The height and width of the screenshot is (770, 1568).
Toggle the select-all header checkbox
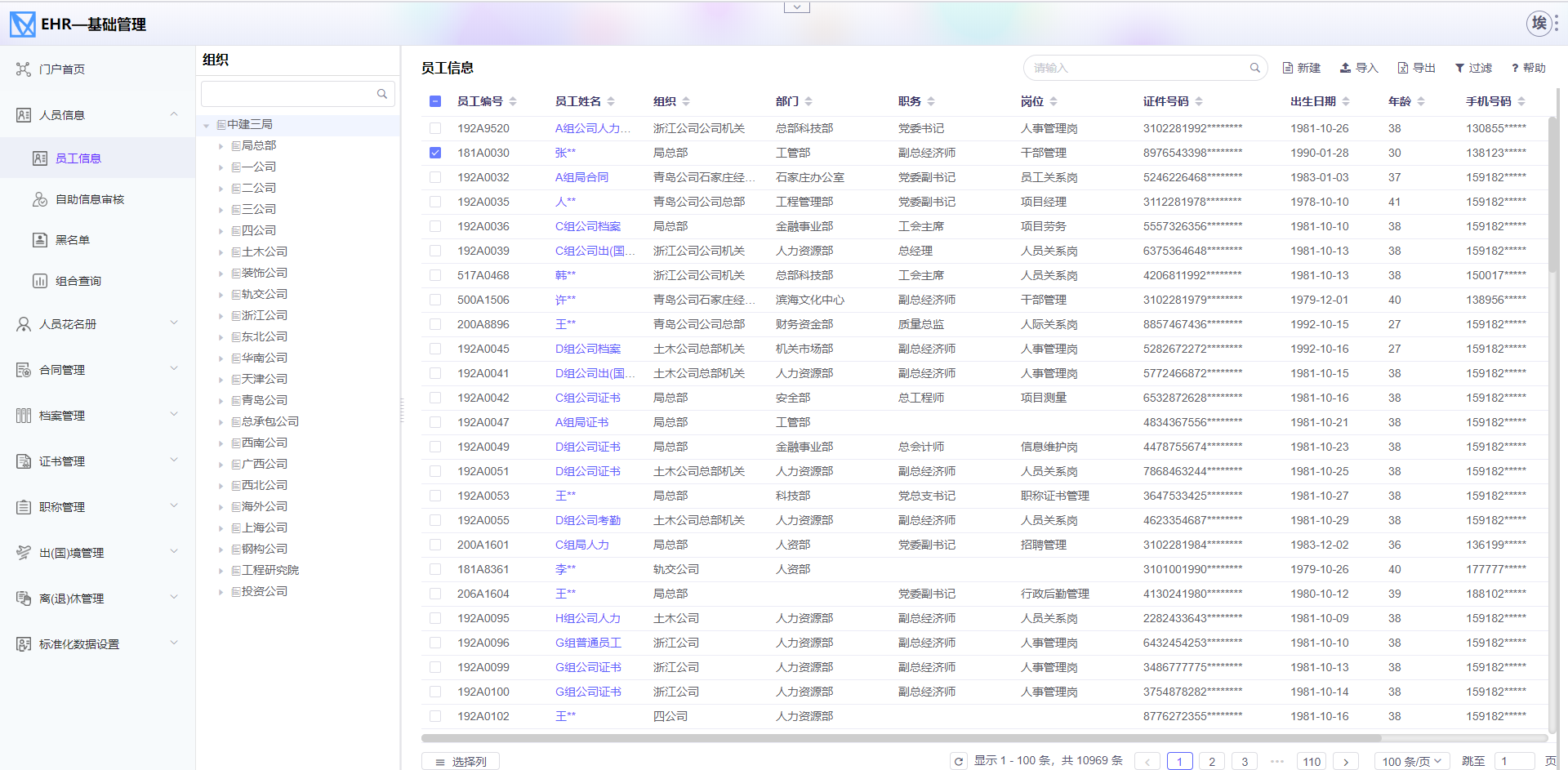[x=435, y=101]
